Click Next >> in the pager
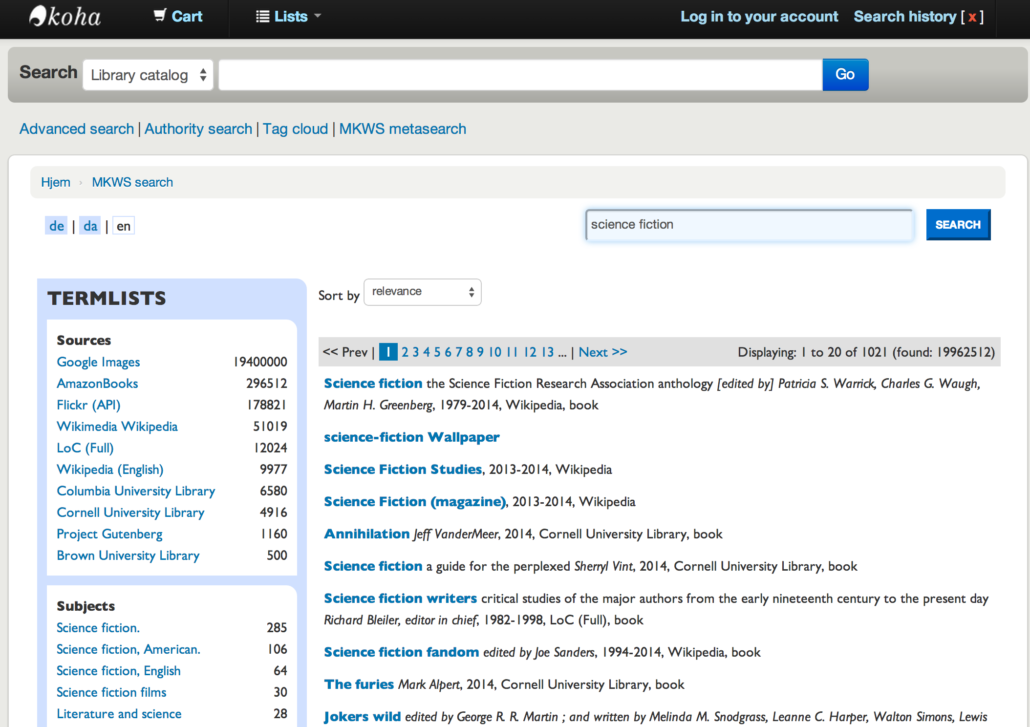 602,352
